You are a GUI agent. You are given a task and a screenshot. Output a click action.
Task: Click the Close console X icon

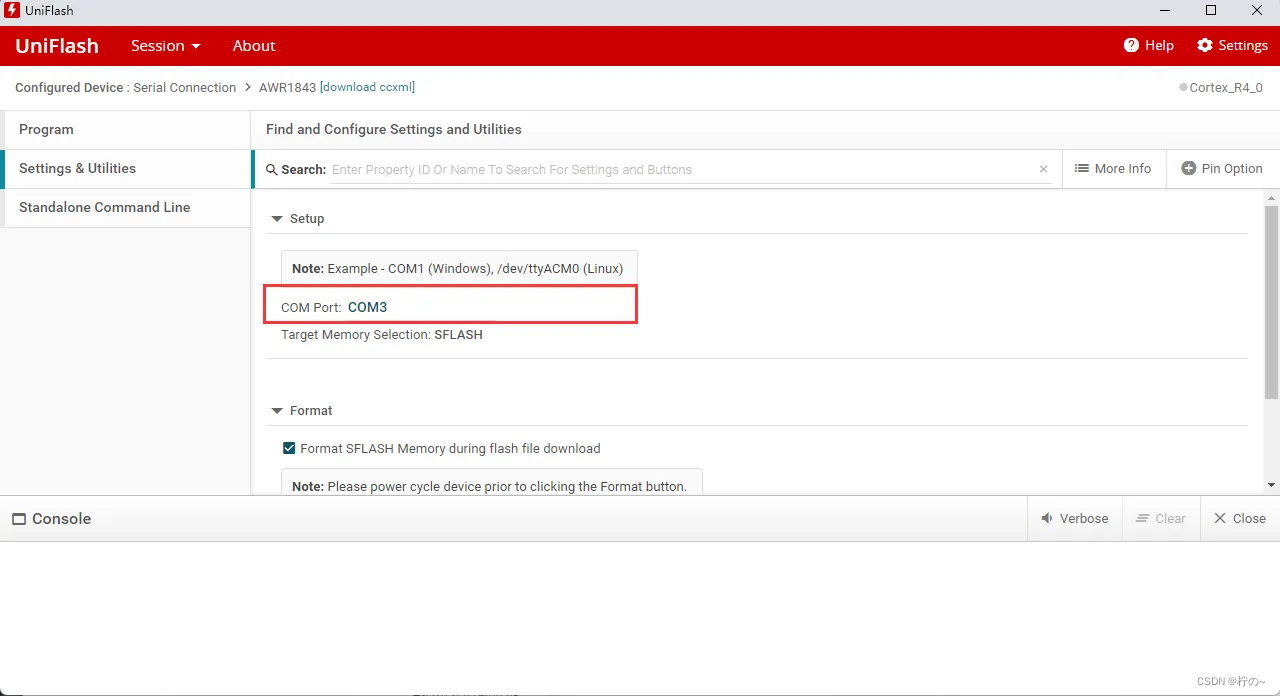coord(1219,518)
